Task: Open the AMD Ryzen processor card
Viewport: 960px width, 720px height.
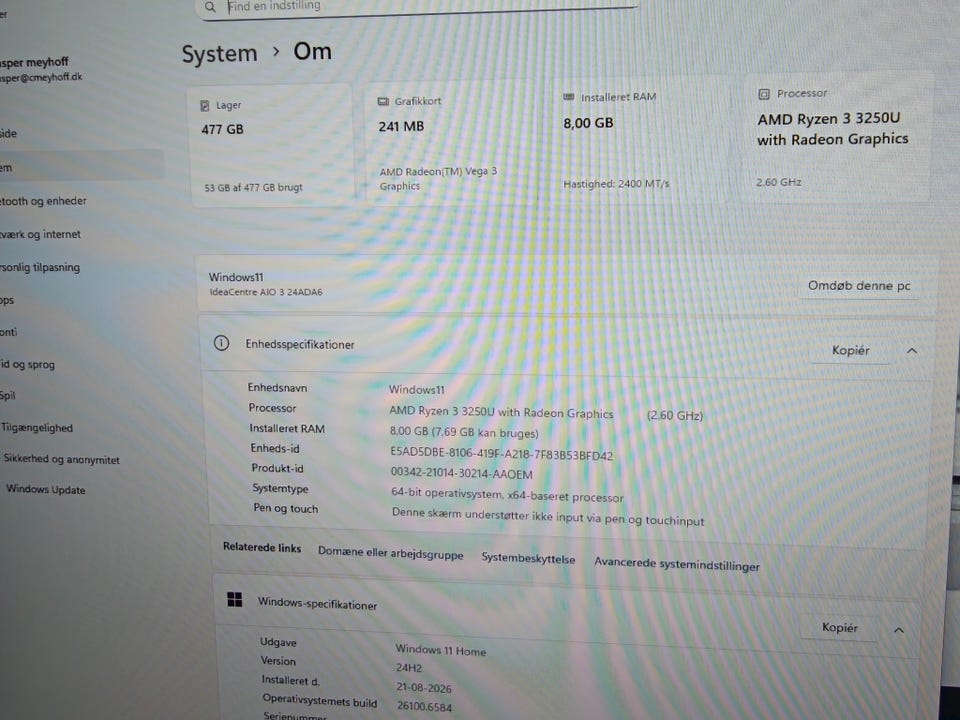Action: point(836,137)
